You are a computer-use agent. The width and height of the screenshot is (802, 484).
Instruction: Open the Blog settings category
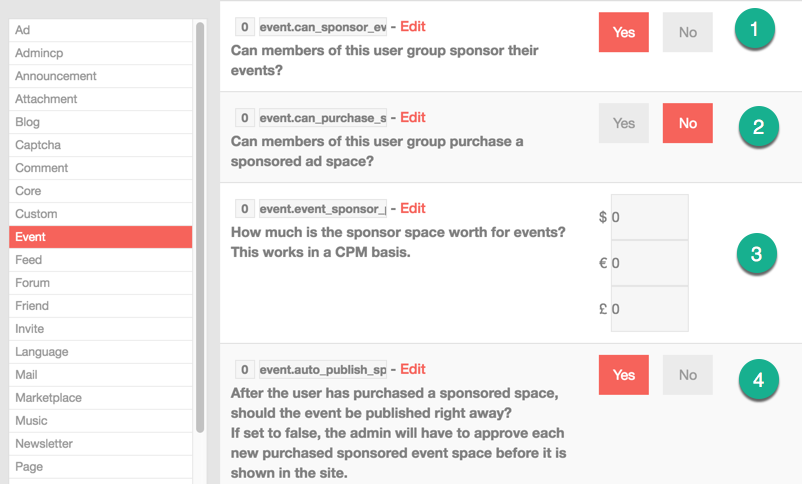(x=28, y=122)
